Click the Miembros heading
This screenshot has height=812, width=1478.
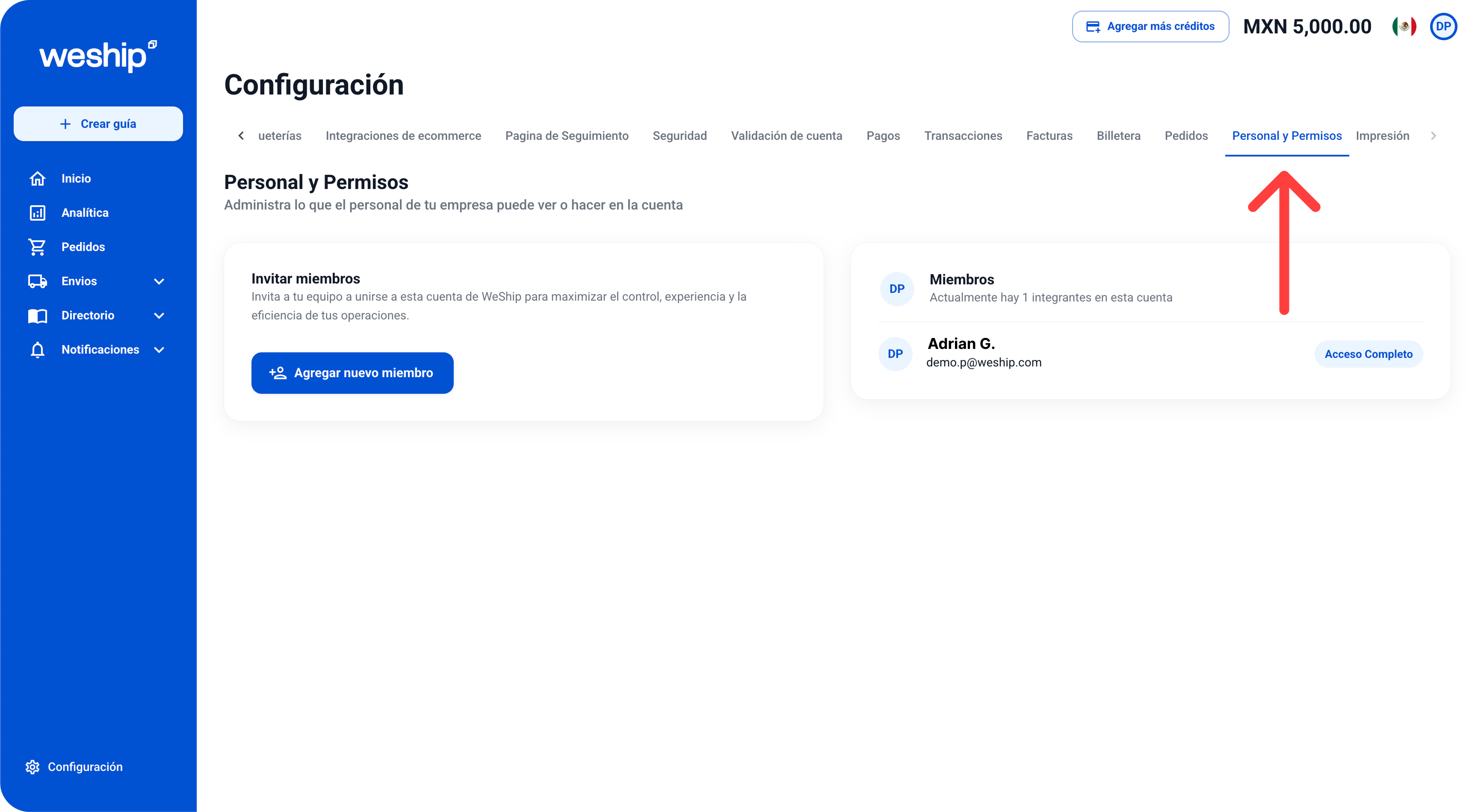point(962,280)
